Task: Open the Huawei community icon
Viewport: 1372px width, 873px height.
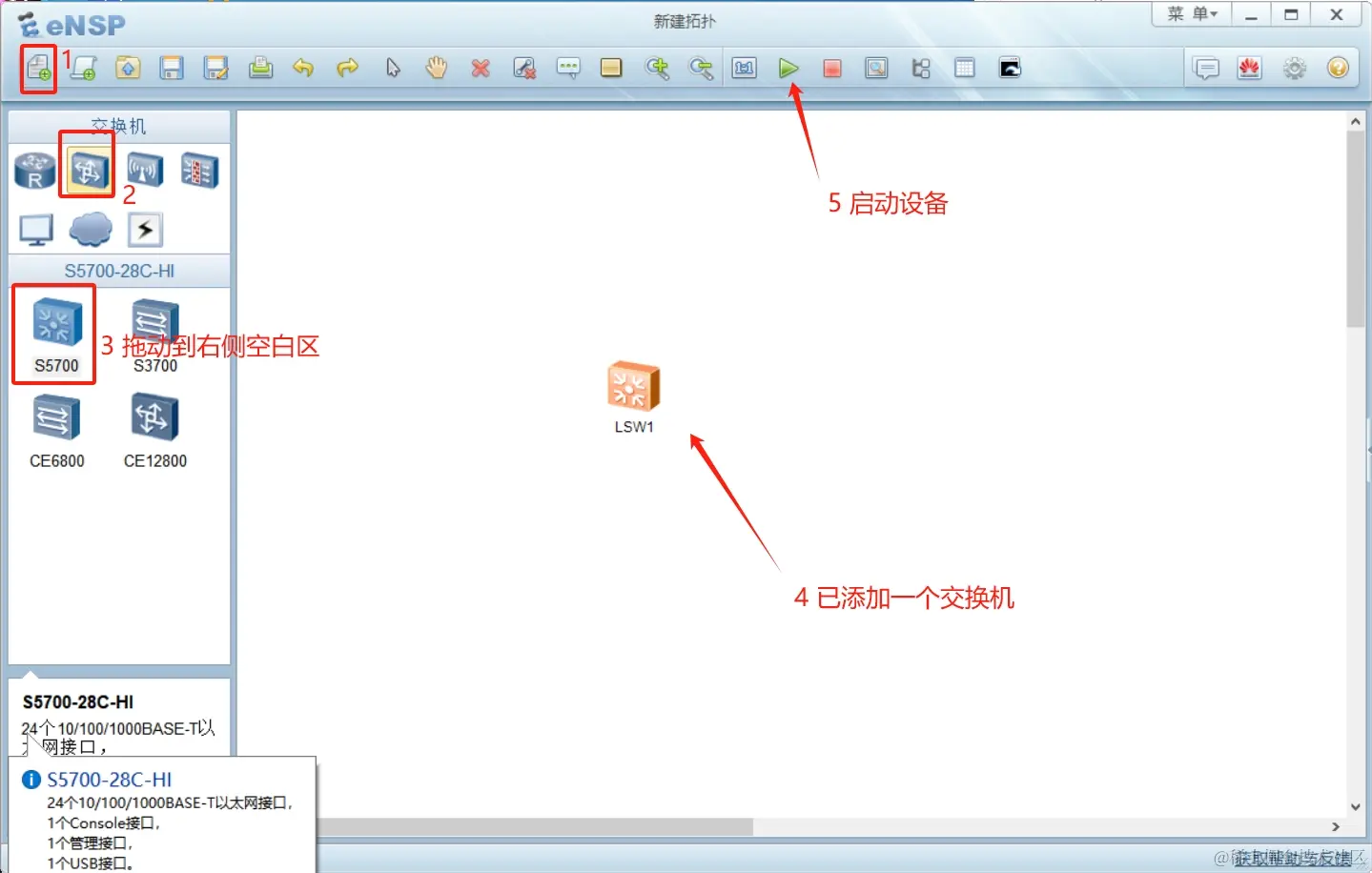Action: pos(1249,68)
